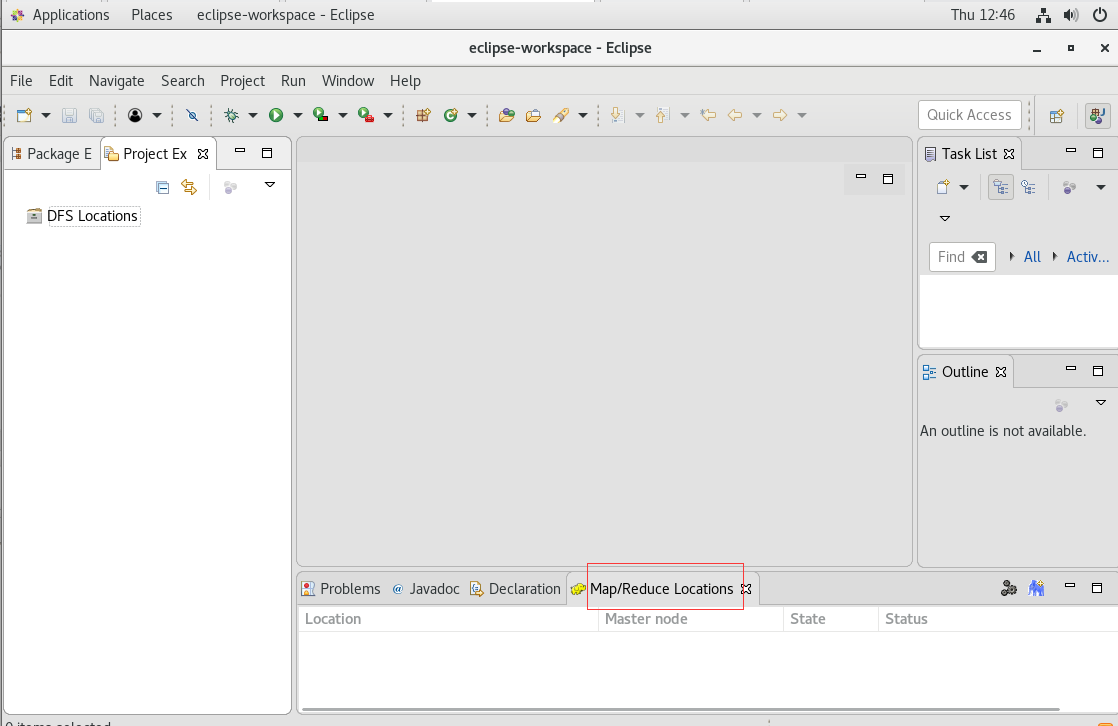Image resolution: width=1118 pixels, height=726 pixels.
Task: Open the dropdown next to New wizard
Action: 46,116
